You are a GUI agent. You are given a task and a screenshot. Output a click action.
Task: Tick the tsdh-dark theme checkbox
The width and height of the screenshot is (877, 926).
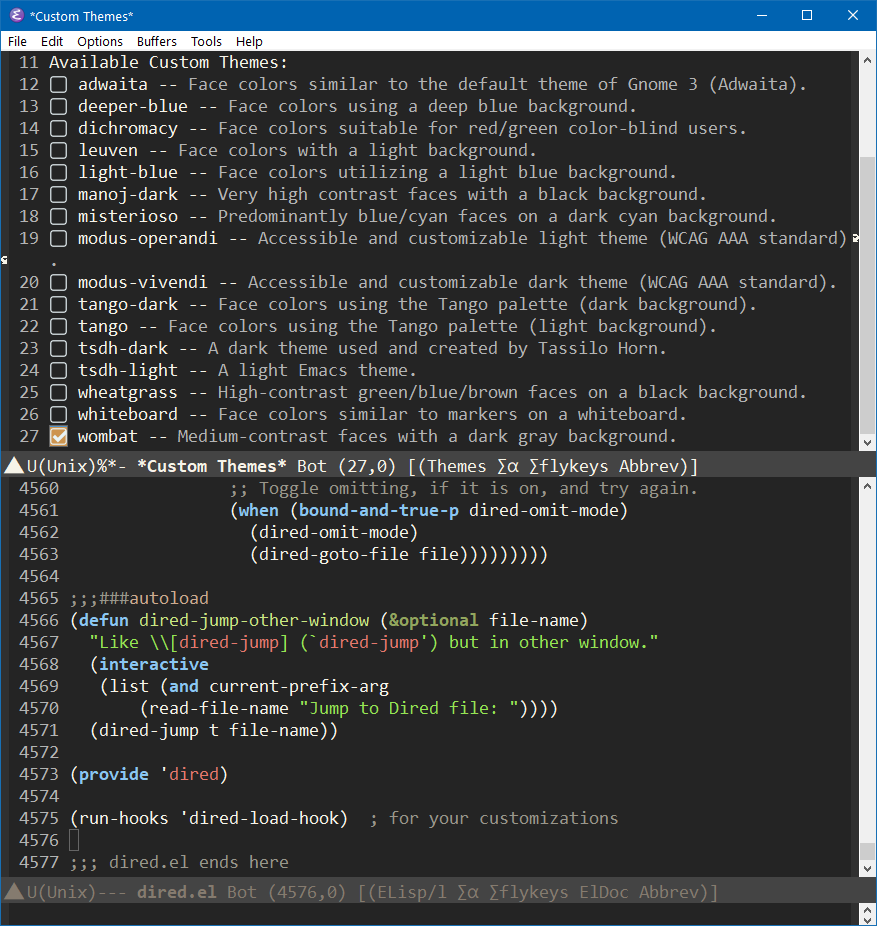pyautogui.click(x=58, y=348)
